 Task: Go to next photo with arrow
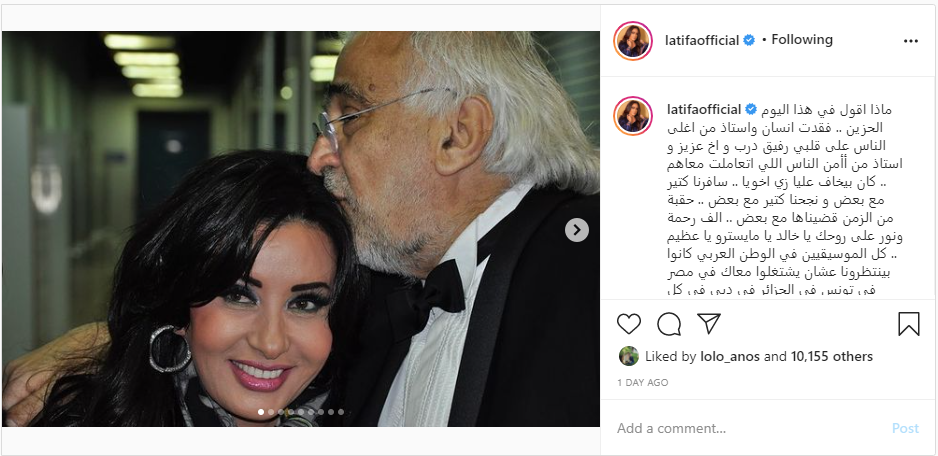[x=577, y=230]
